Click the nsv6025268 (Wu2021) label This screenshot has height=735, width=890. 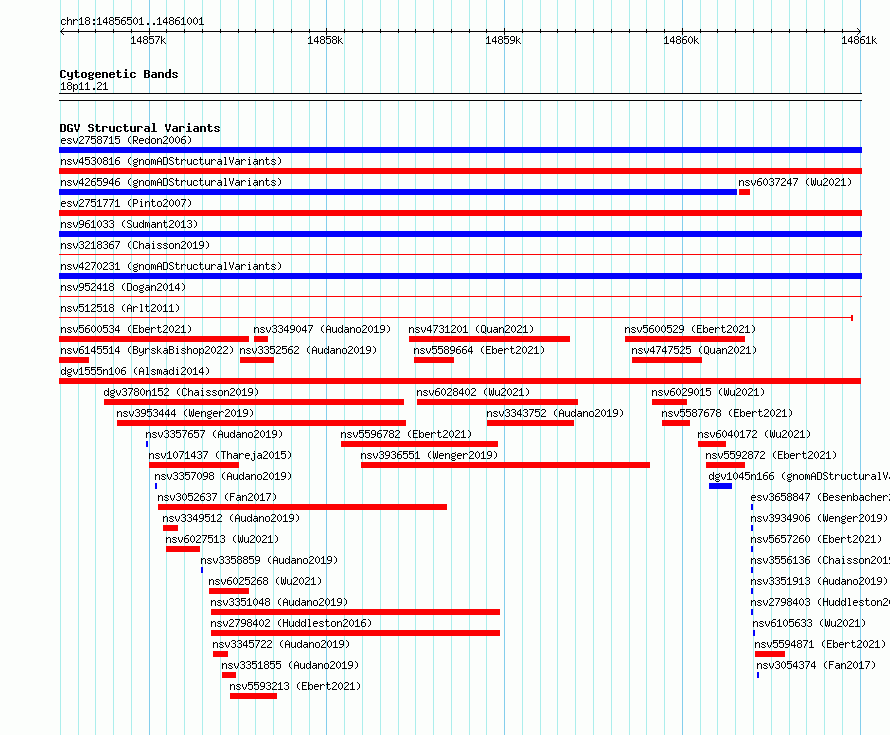click(x=265, y=581)
